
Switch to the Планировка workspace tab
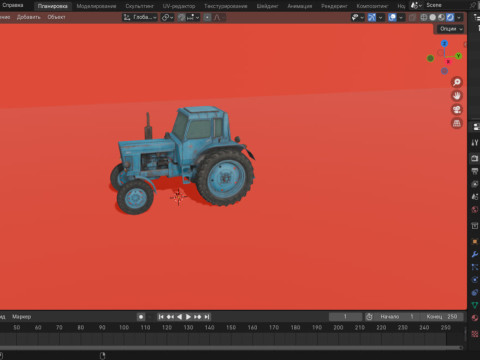53,6
